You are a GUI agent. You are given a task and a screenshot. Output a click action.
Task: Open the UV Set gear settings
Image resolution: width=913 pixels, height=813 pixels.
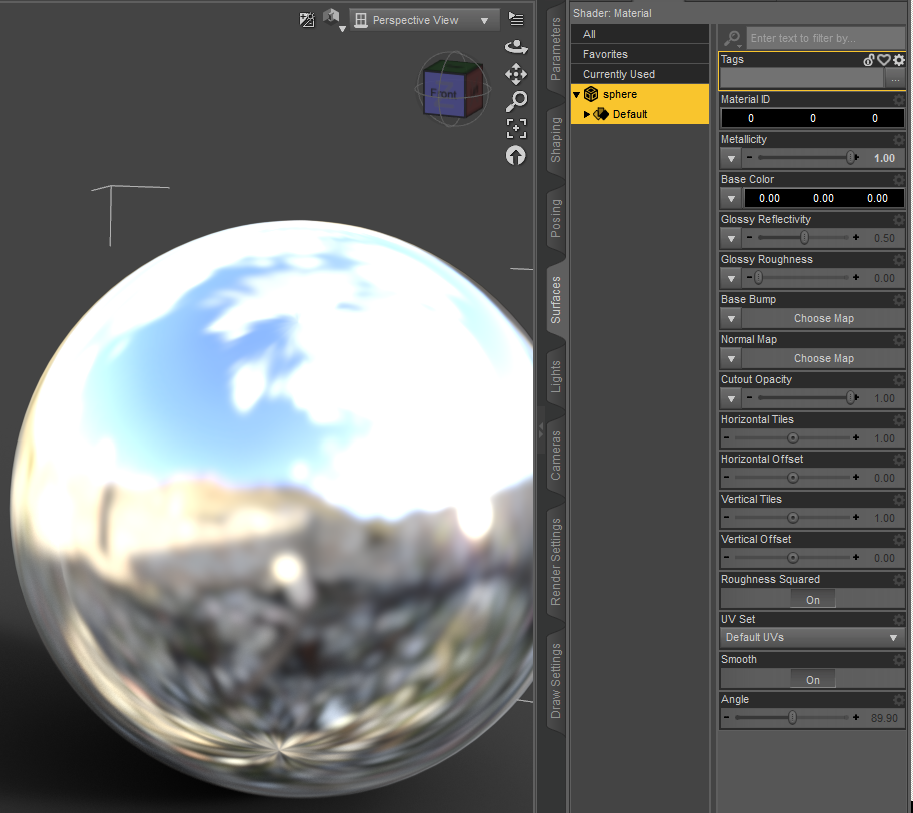click(x=899, y=620)
